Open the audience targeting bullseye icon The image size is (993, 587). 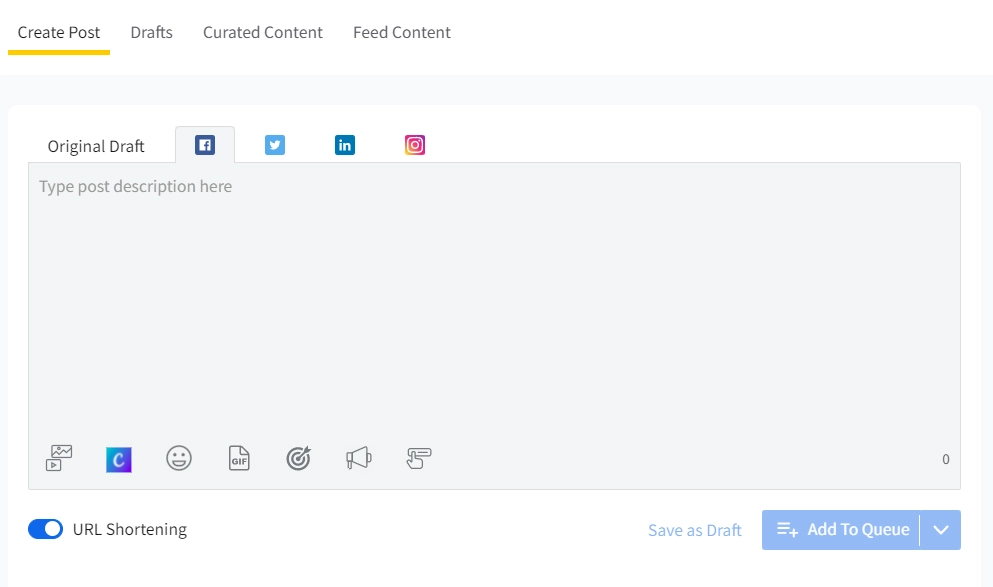[x=298, y=458]
